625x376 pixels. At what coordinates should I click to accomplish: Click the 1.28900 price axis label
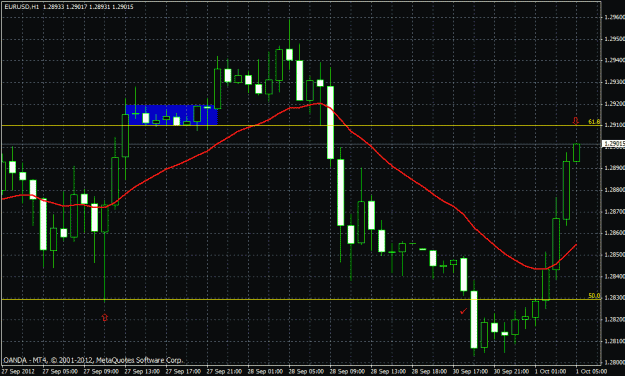614,168
